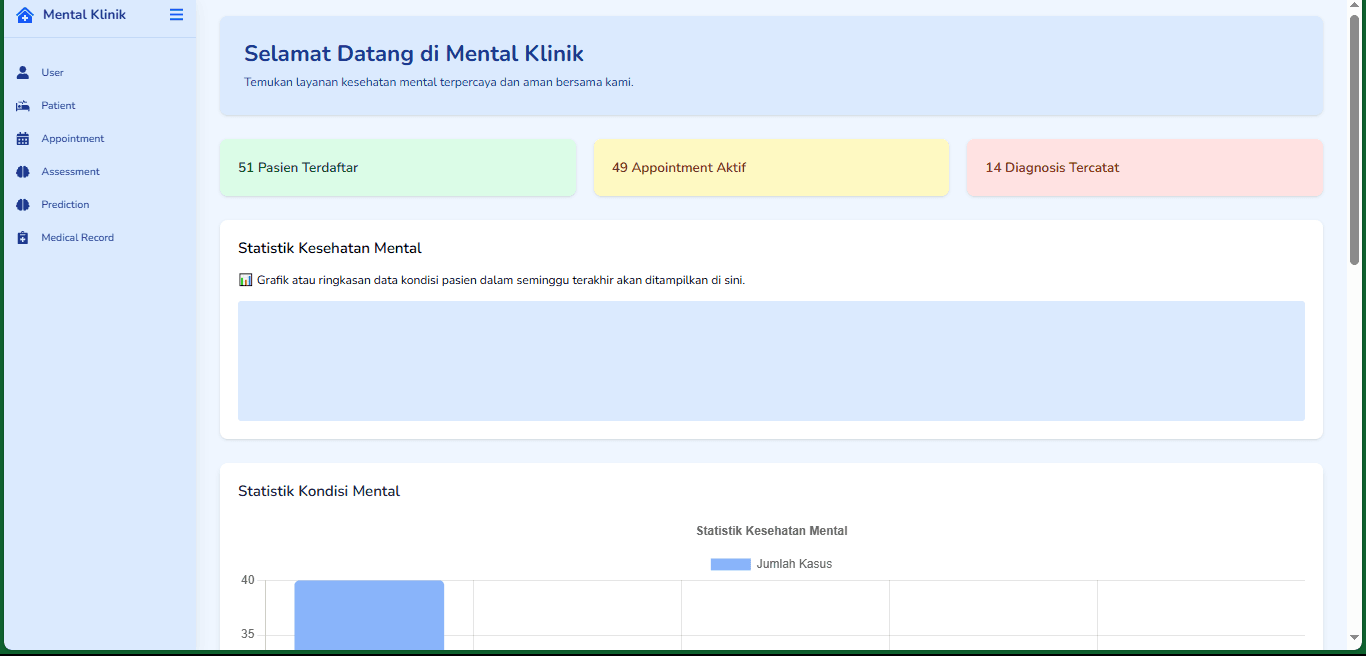Open the Appointment calendar icon
The image size is (1366, 656).
[21, 138]
